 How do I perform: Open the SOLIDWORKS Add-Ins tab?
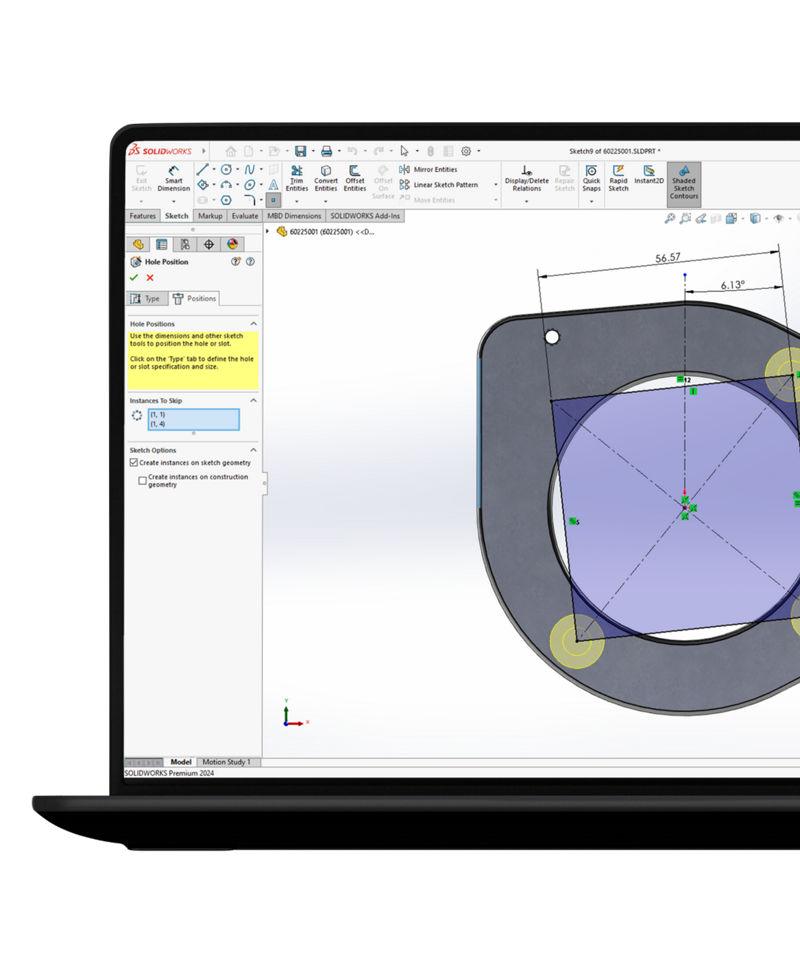pos(365,216)
